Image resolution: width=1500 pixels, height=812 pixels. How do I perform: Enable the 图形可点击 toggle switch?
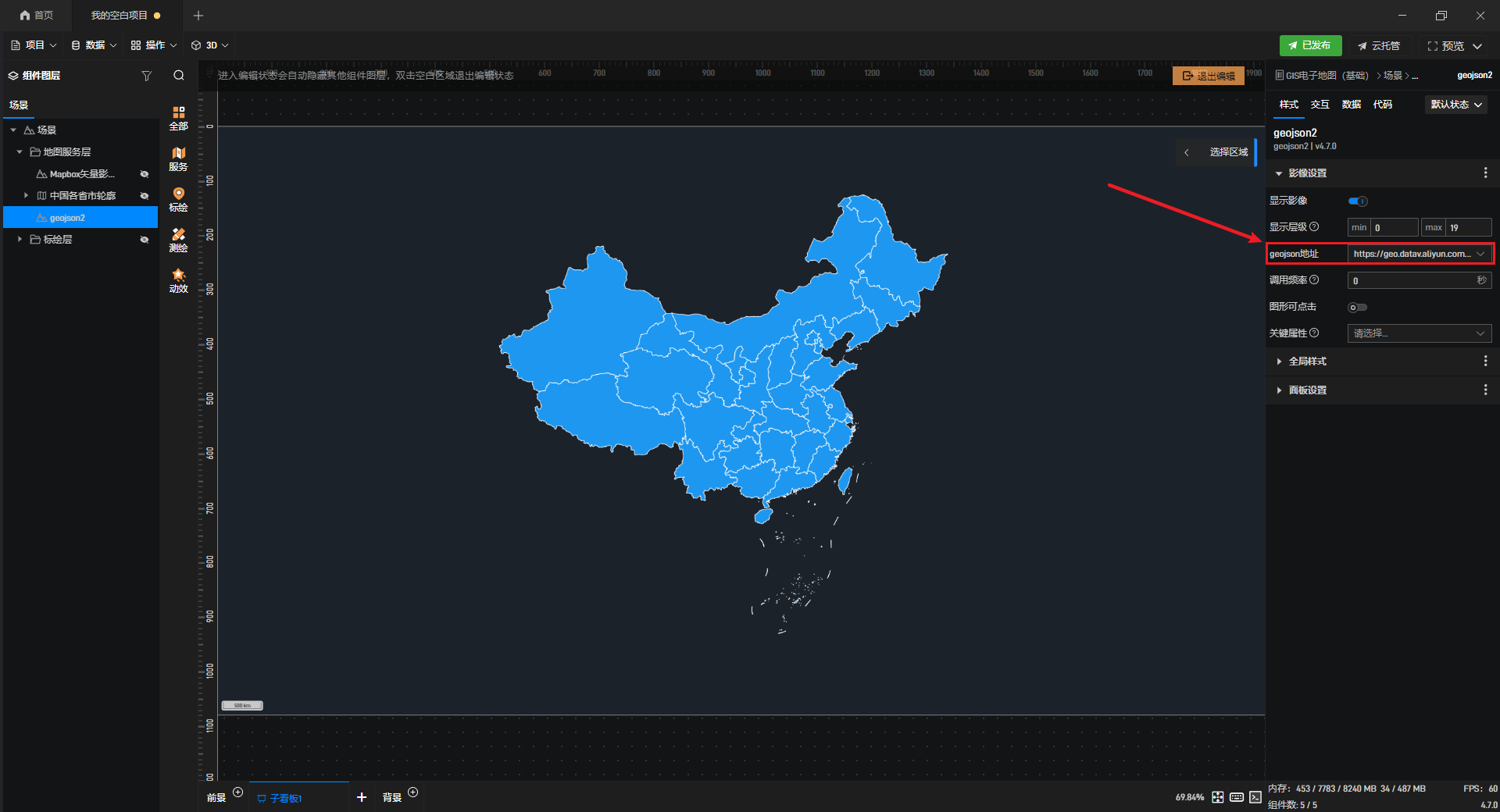[x=1358, y=308]
